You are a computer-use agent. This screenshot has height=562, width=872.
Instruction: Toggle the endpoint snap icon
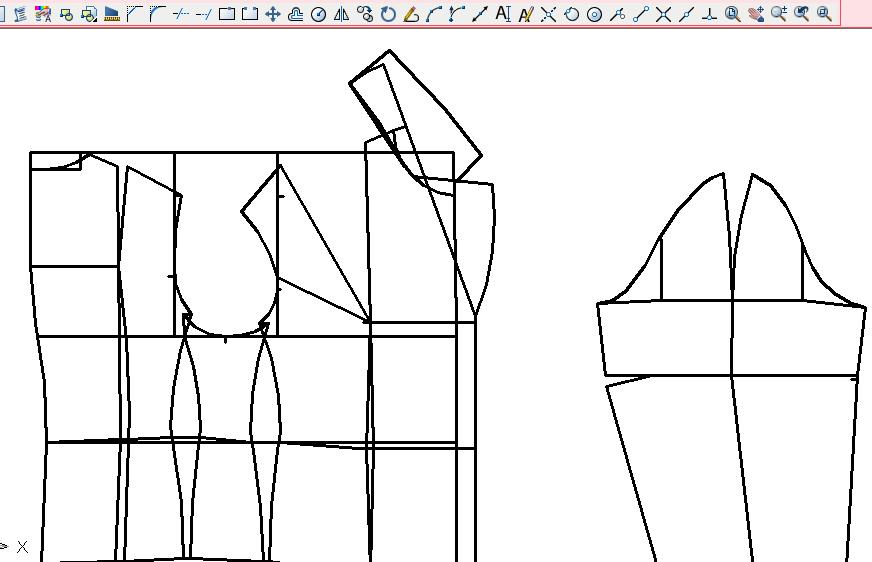pos(641,14)
